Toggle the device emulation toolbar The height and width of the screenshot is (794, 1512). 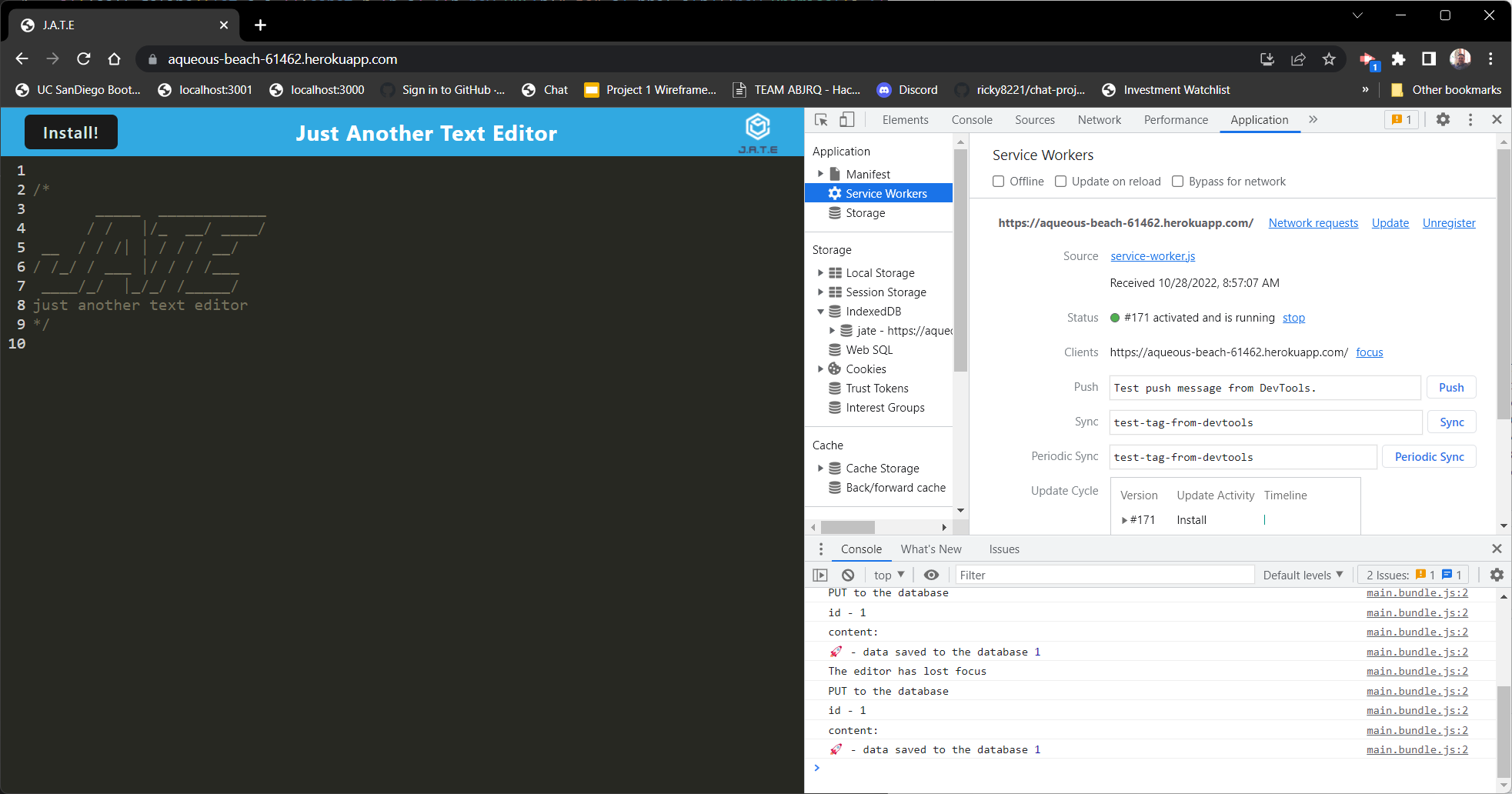point(846,120)
